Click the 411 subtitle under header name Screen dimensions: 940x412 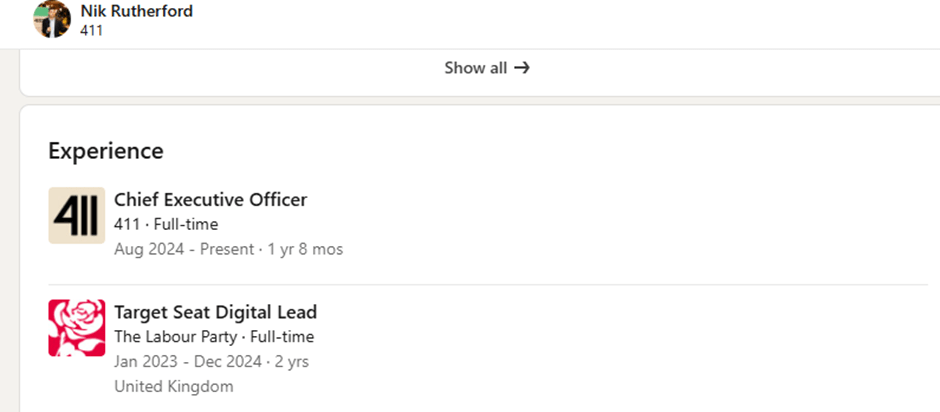click(x=92, y=30)
